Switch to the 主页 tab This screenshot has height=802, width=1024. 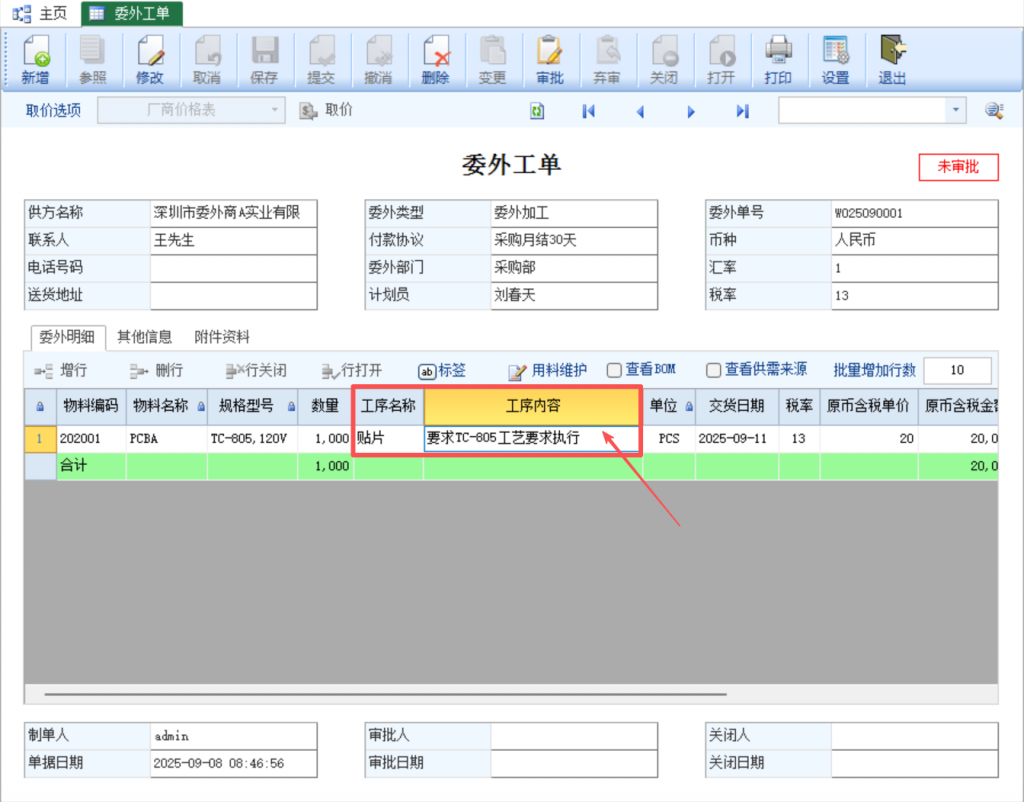pos(40,13)
